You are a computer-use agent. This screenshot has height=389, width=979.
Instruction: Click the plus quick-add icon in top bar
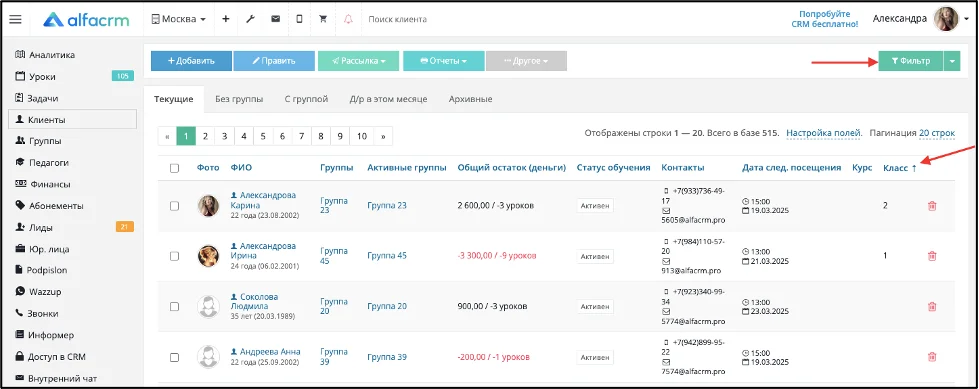pyautogui.click(x=226, y=19)
